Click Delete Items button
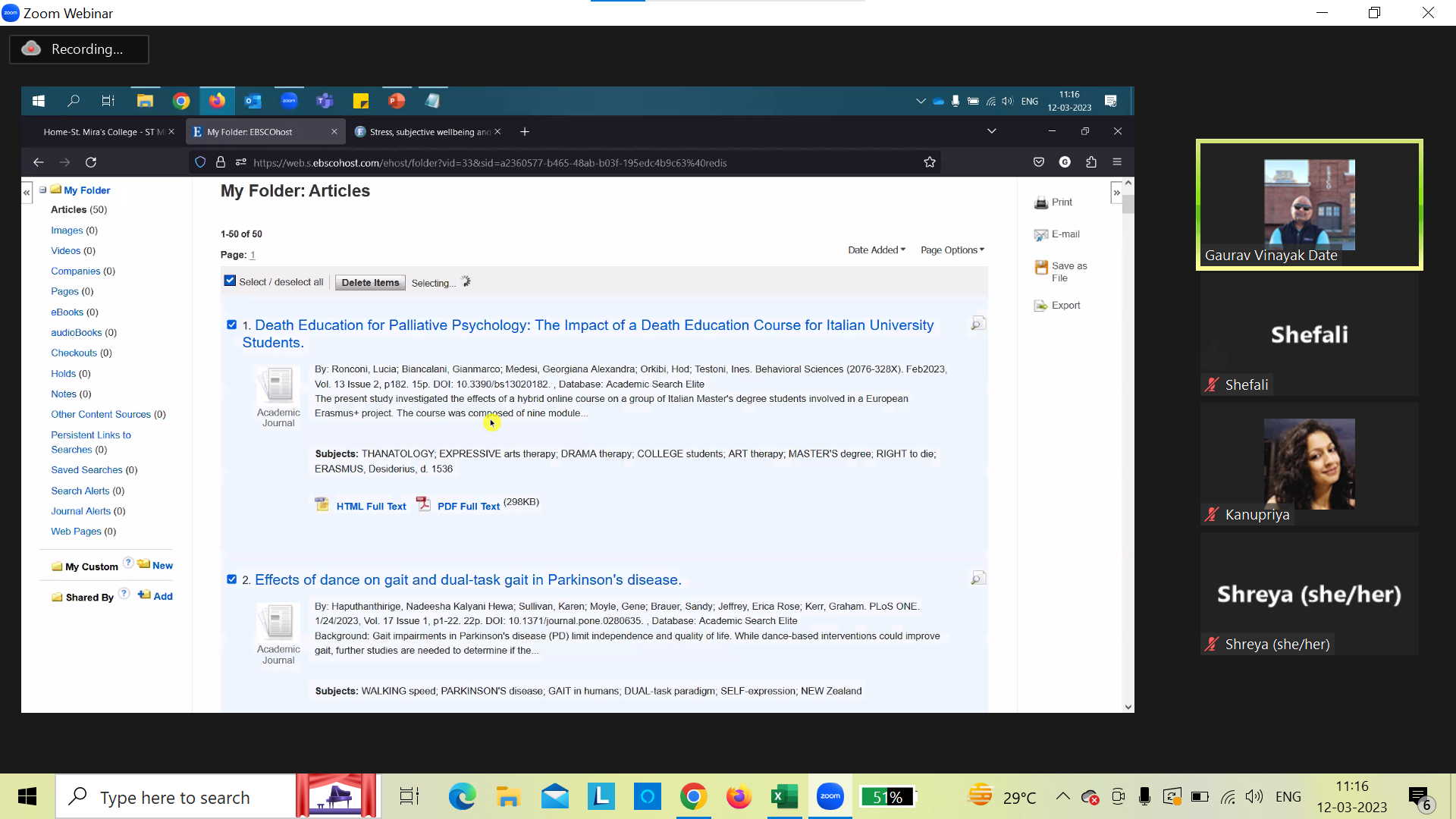The height and width of the screenshot is (819, 1456). pos(370,282)
